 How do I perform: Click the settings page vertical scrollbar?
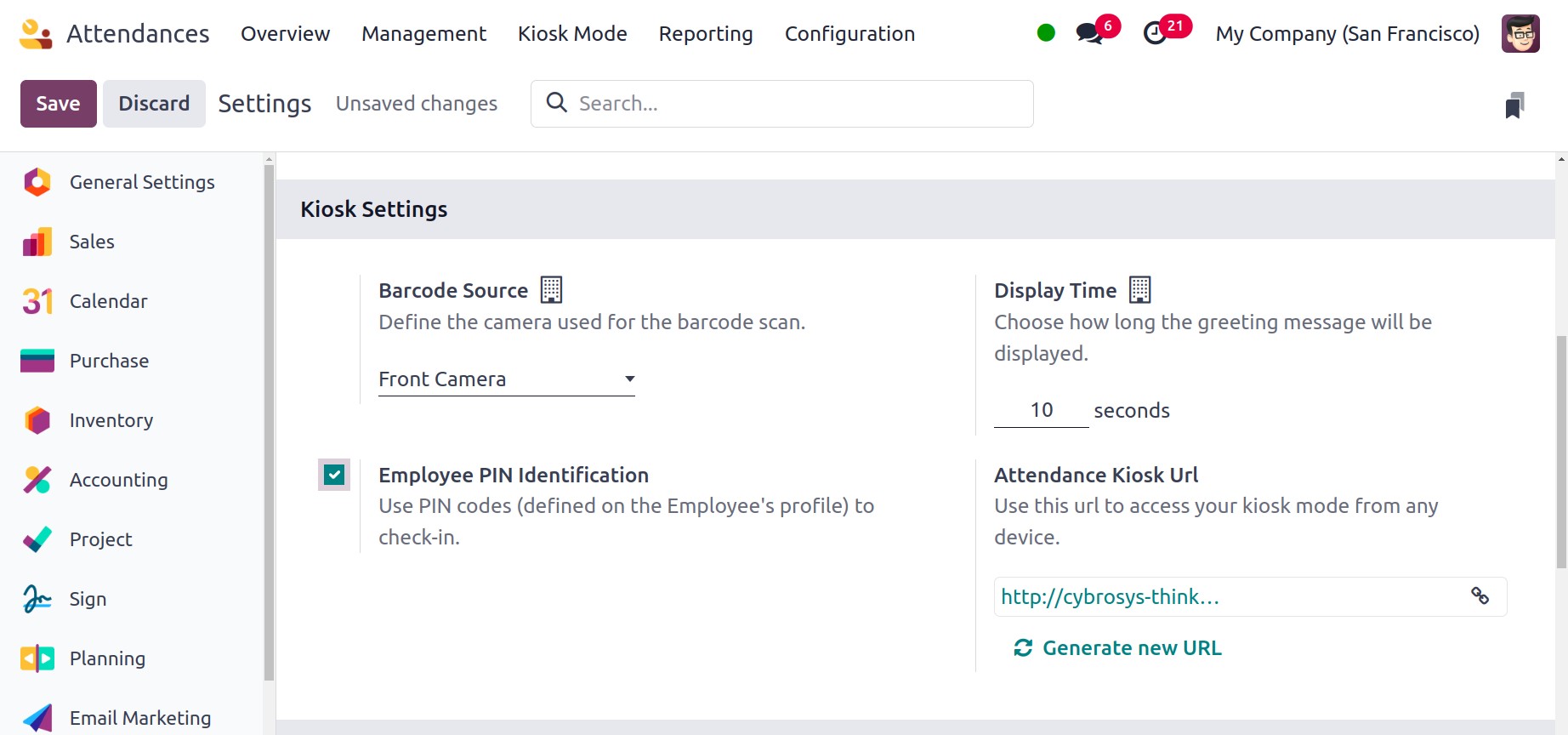pos(1561,451)
